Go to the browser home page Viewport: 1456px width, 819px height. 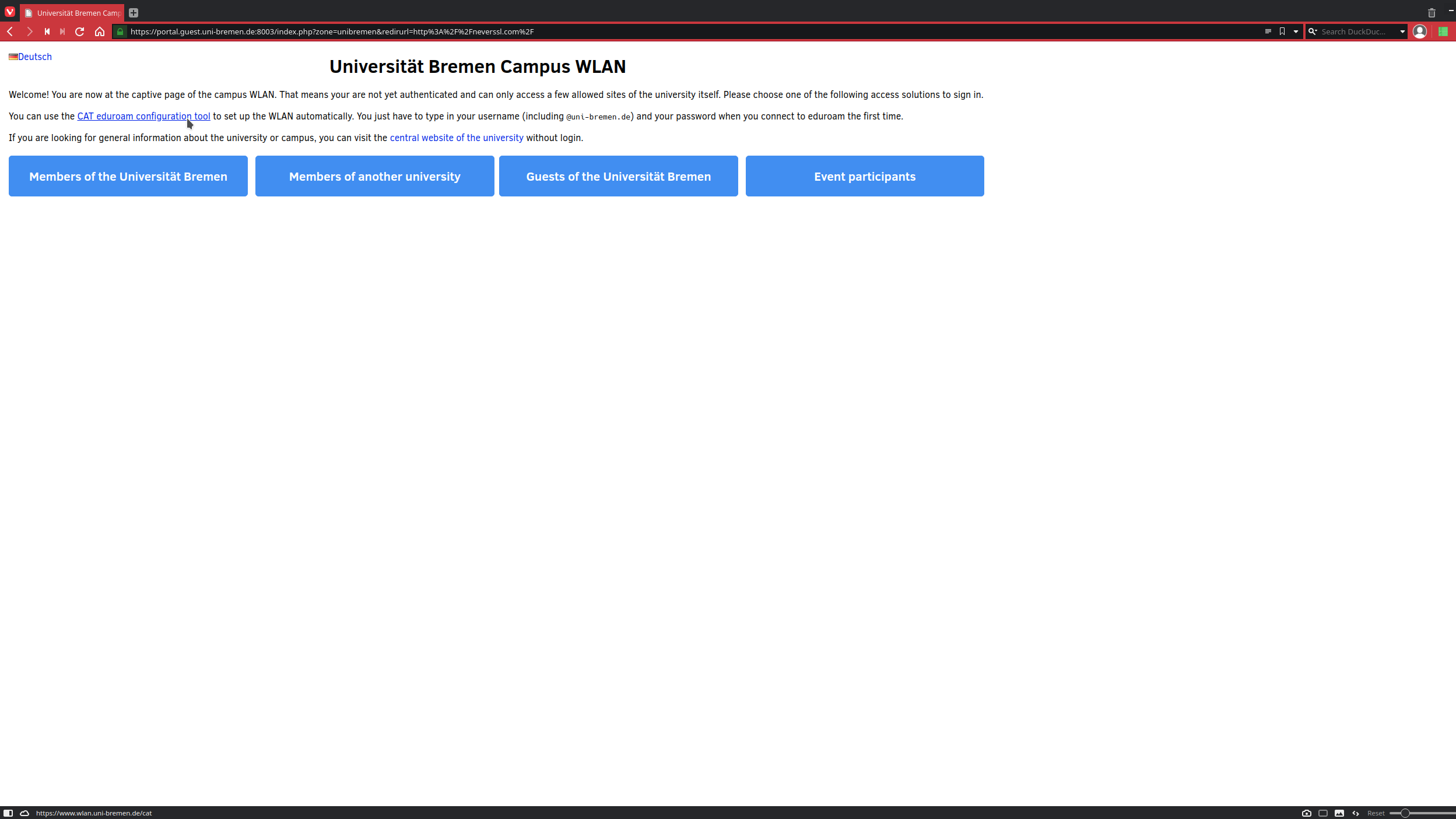[100, 31]
